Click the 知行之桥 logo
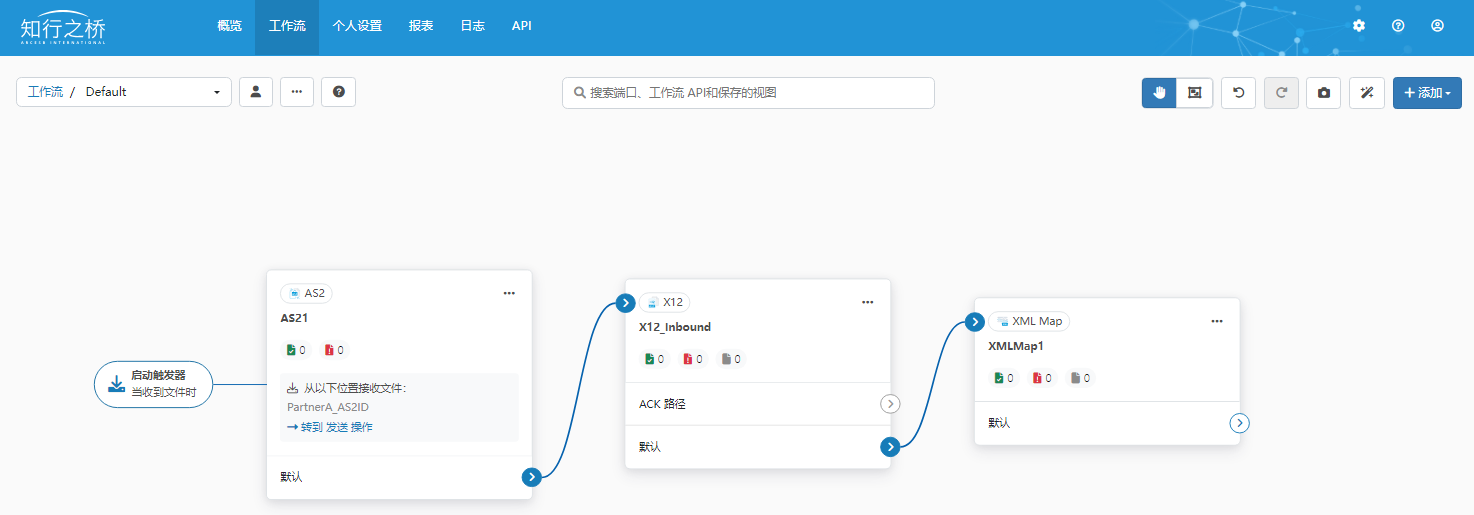The image size is (1474, 515). point(63,27)
